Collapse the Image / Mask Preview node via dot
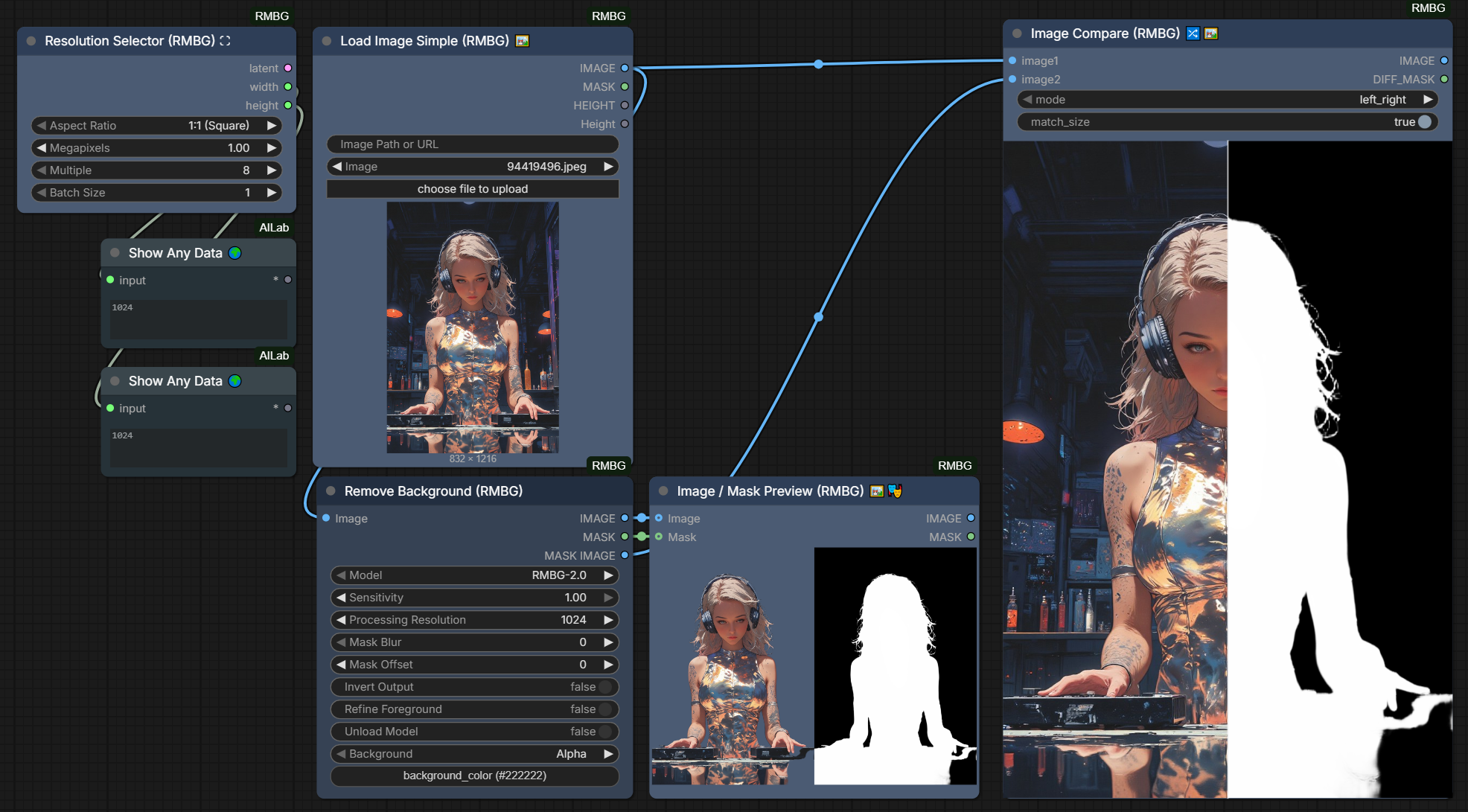This screenshot has width=1468, height=812. [664, 491]
